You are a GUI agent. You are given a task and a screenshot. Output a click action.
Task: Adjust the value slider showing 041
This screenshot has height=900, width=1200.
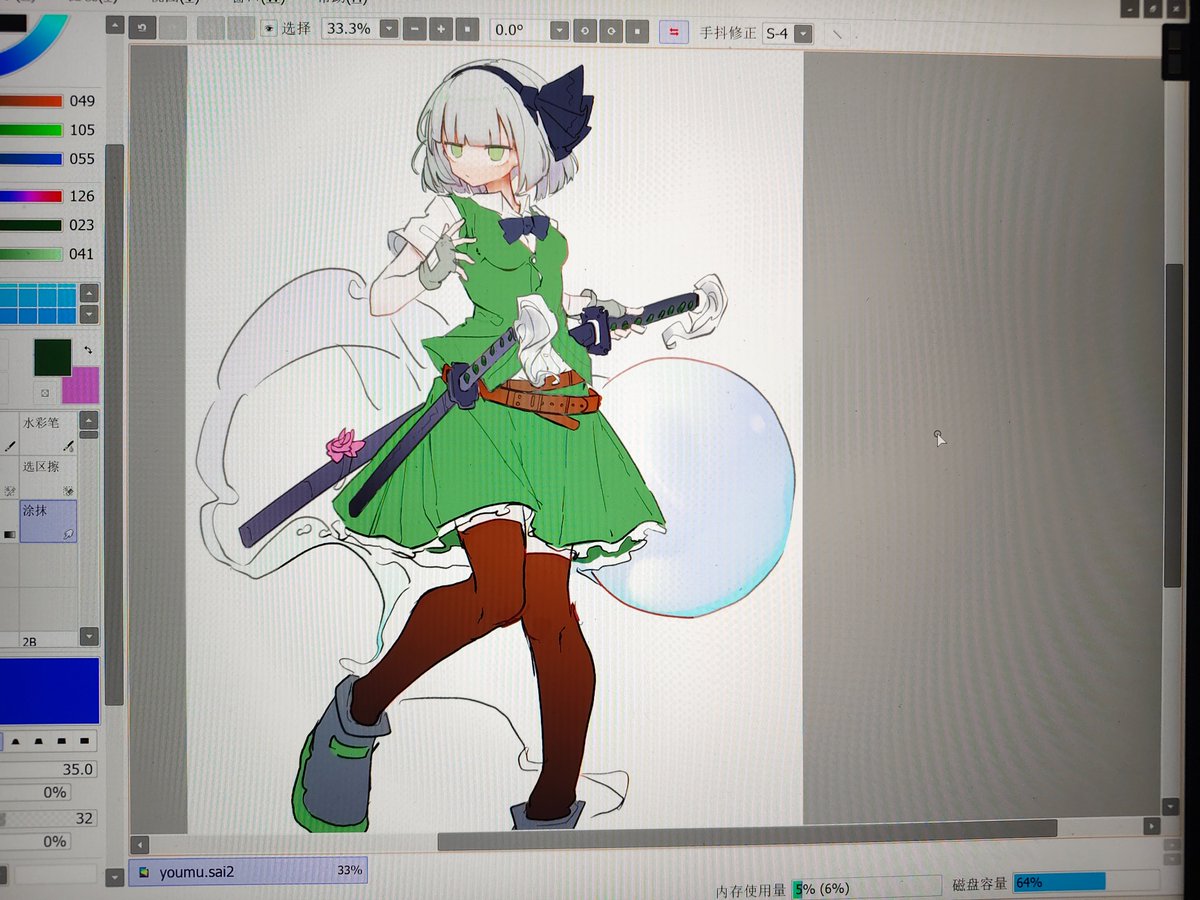(32, 254)
